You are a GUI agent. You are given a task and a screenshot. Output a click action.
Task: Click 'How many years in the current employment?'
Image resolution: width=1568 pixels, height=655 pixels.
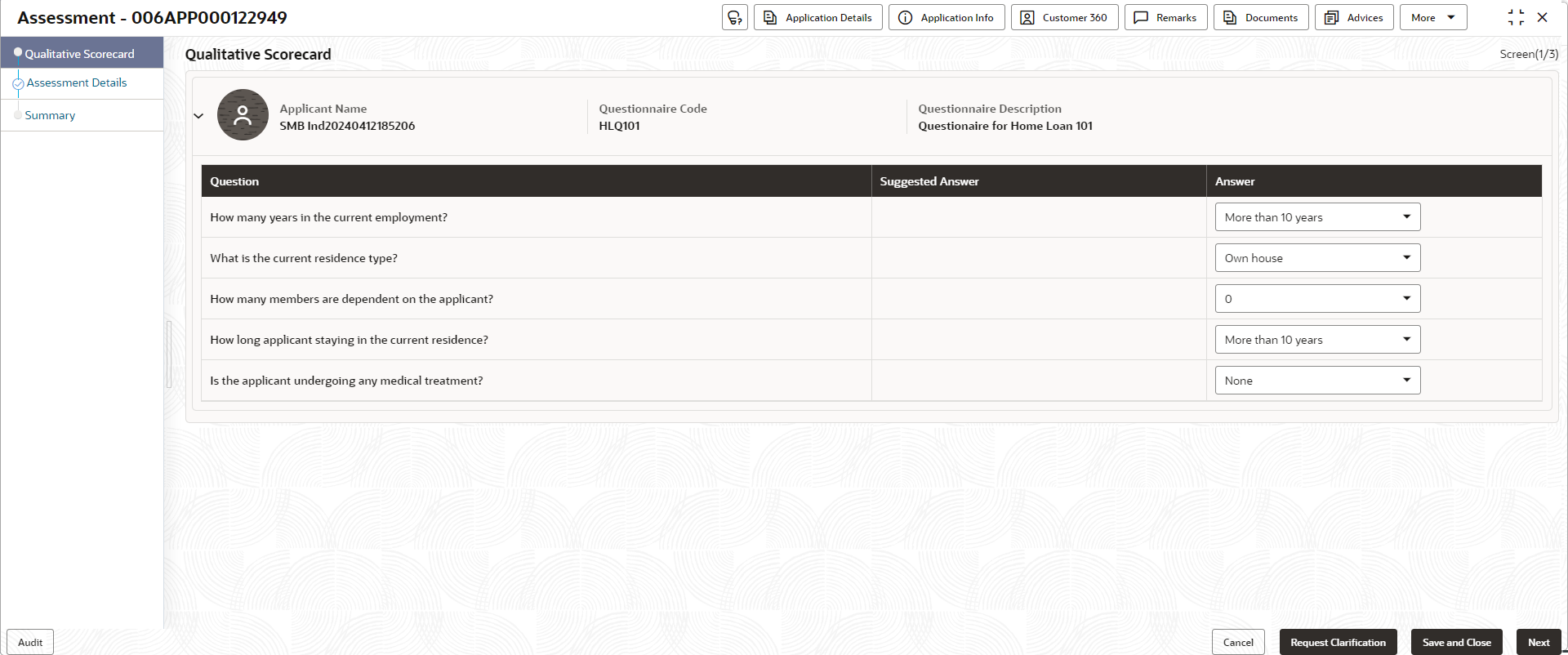coord(328,217)
